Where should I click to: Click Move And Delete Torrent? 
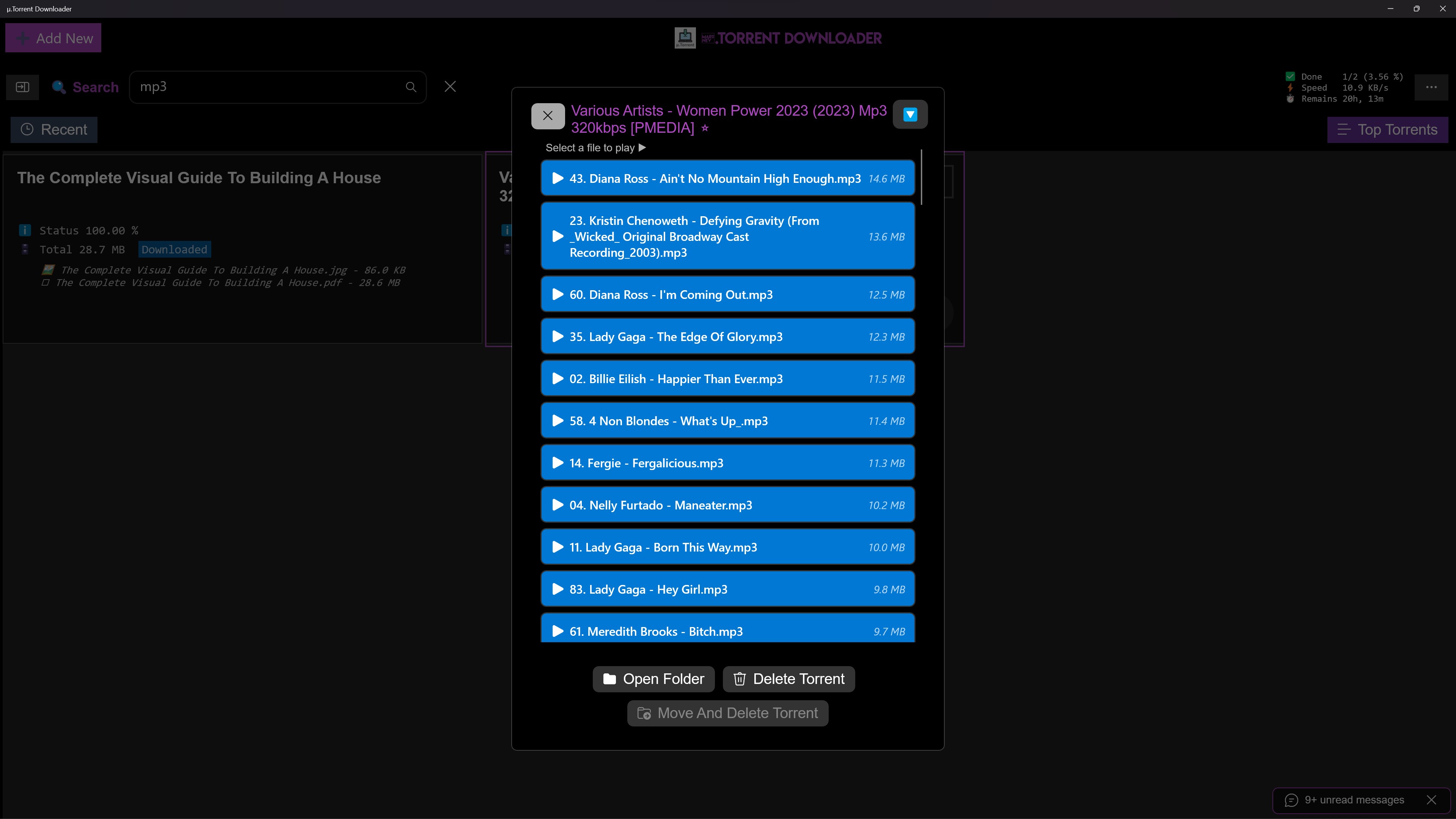pos(727,713)
